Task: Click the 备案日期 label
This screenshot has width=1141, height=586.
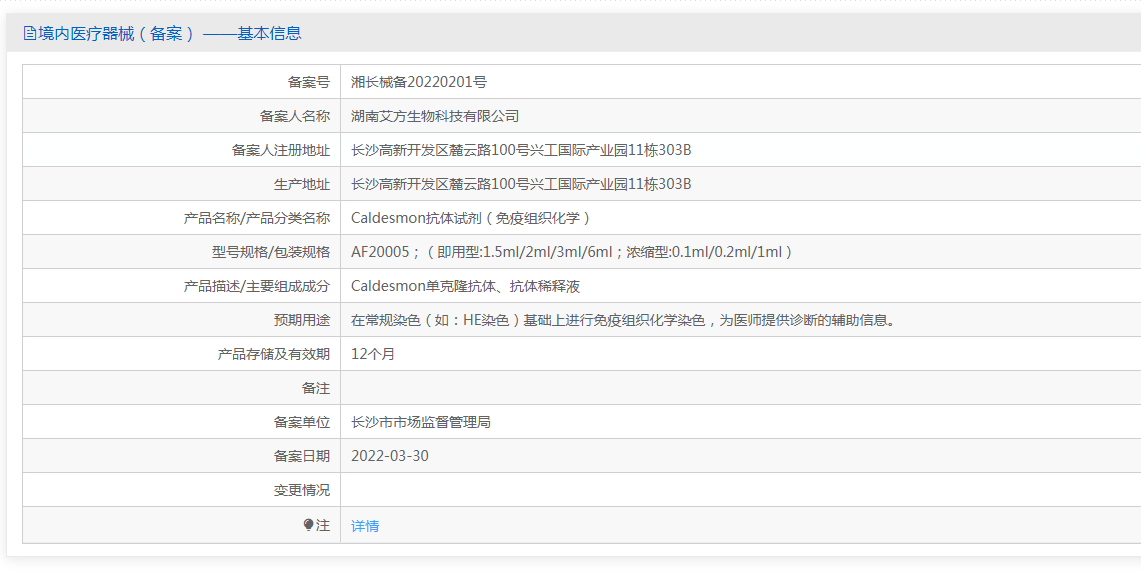Action: tap(302, 456)
